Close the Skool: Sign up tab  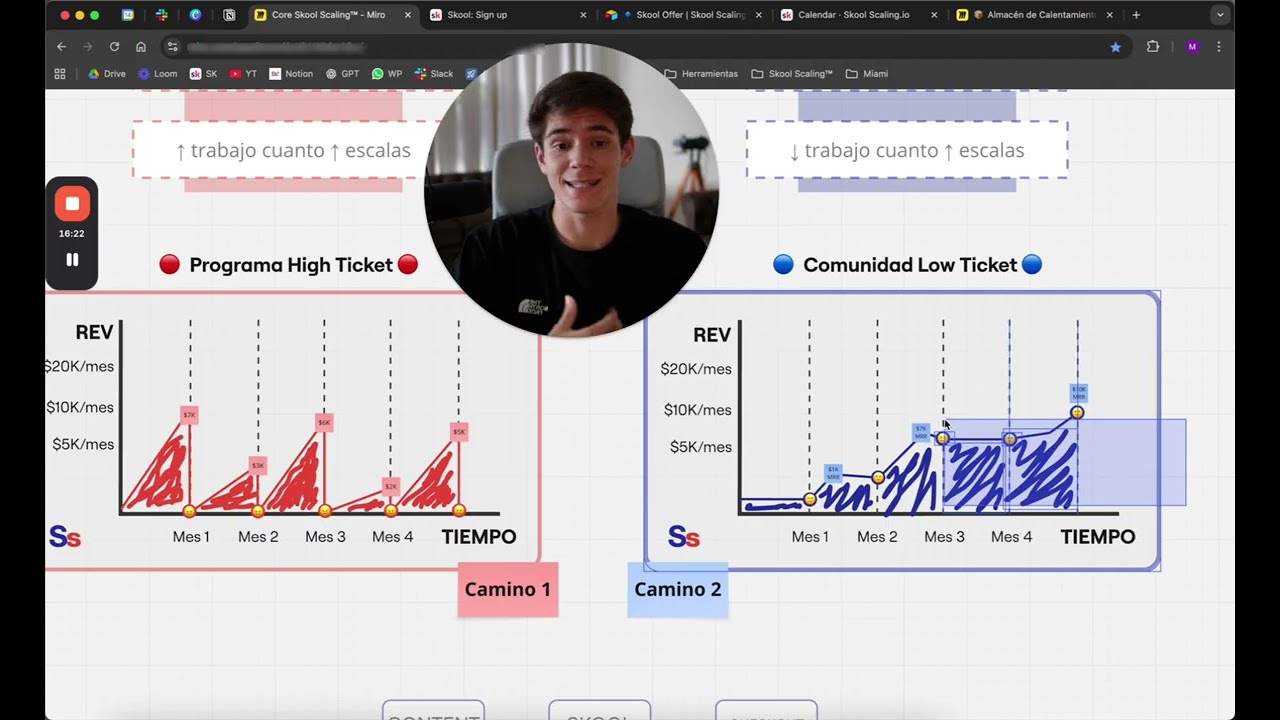pos(583,15)
